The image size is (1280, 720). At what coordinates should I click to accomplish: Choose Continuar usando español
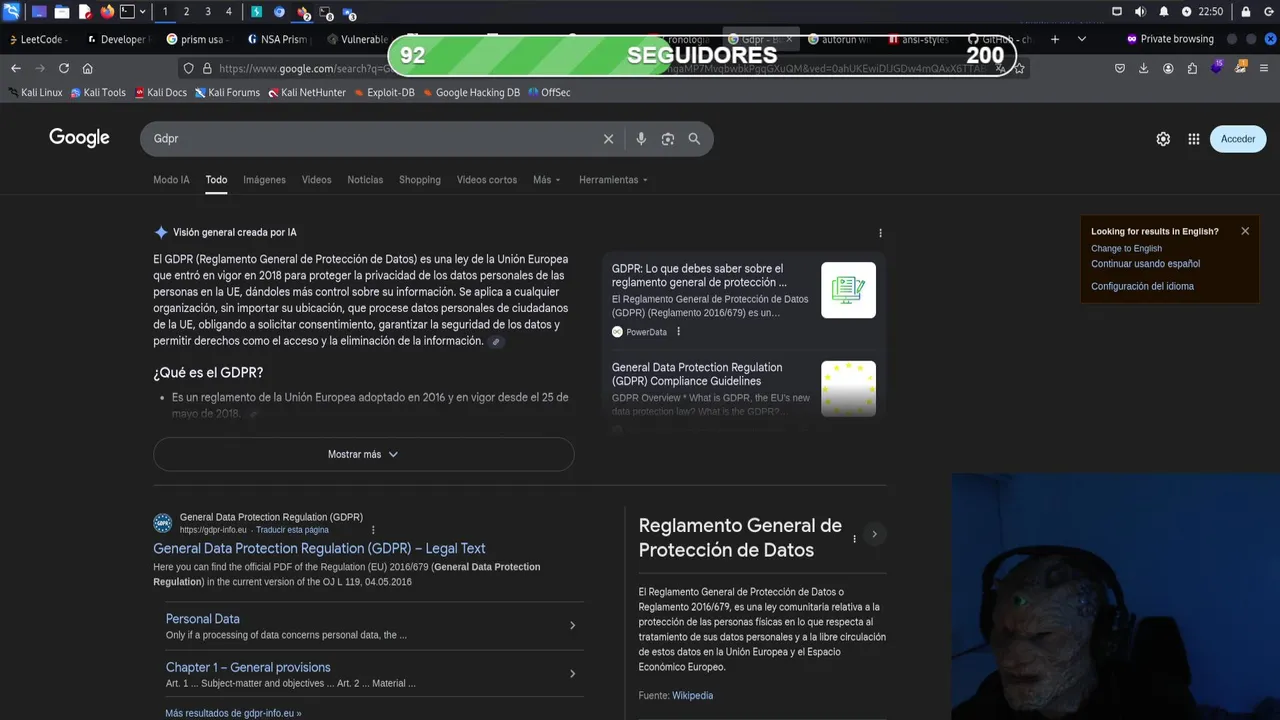pos(1145,264)
